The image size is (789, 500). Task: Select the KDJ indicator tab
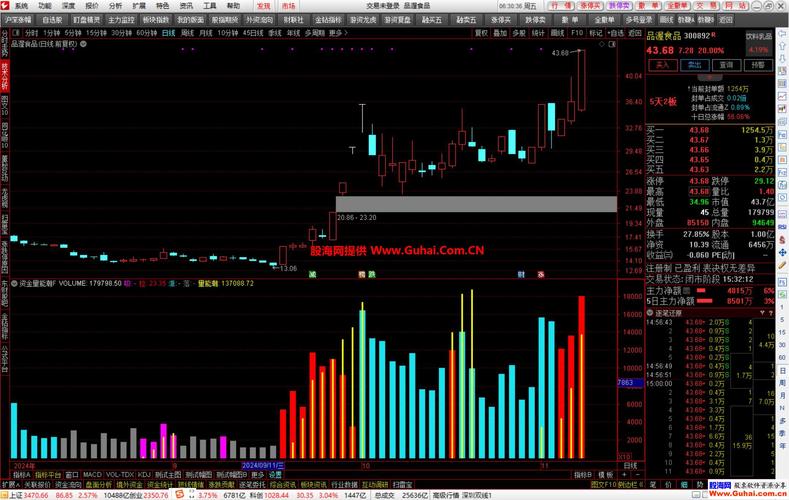[144, 474]
